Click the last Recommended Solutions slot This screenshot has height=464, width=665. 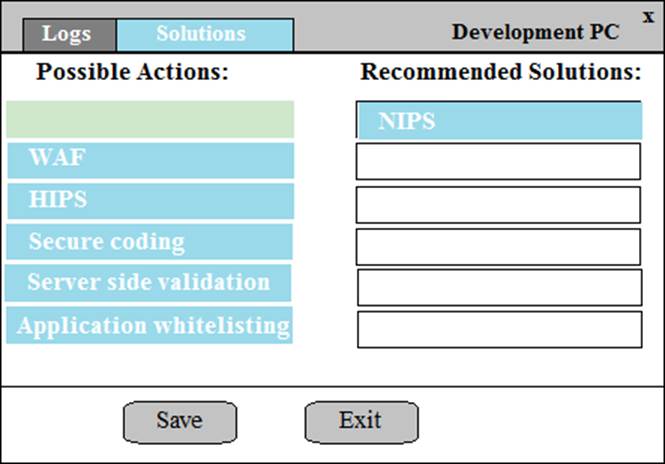(498, 329)
